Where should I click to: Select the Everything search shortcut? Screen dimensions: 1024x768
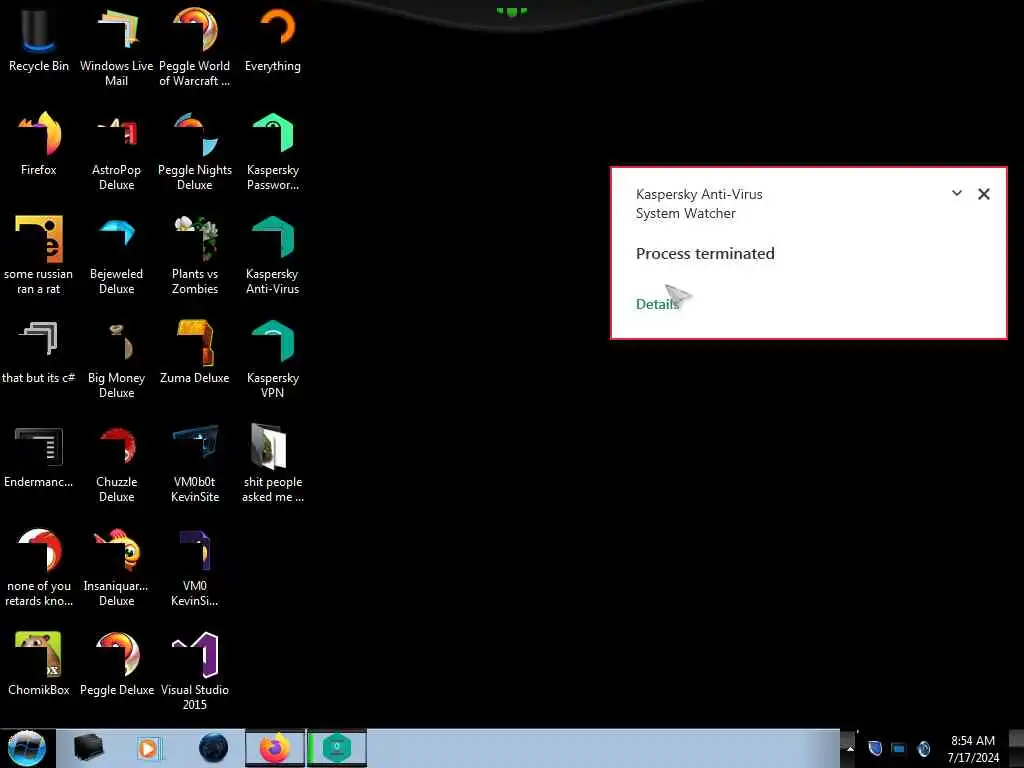(273, 39)
